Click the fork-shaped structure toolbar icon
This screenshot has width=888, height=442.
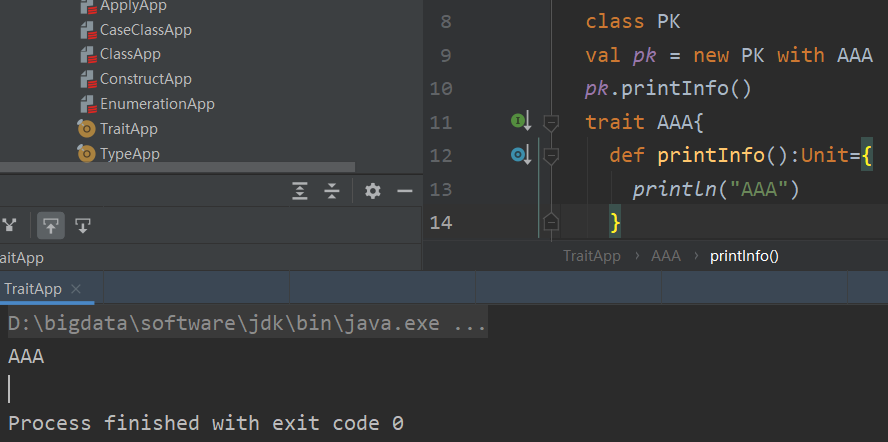[x=8, y=226]
